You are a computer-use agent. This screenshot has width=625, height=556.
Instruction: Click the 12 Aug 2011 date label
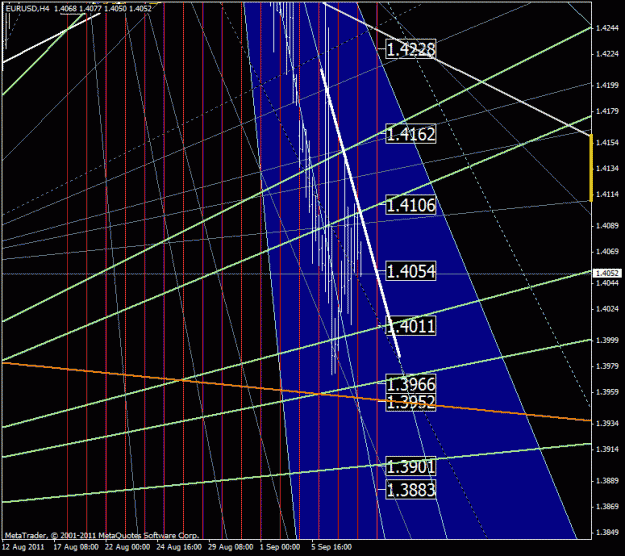pos(23,547)
